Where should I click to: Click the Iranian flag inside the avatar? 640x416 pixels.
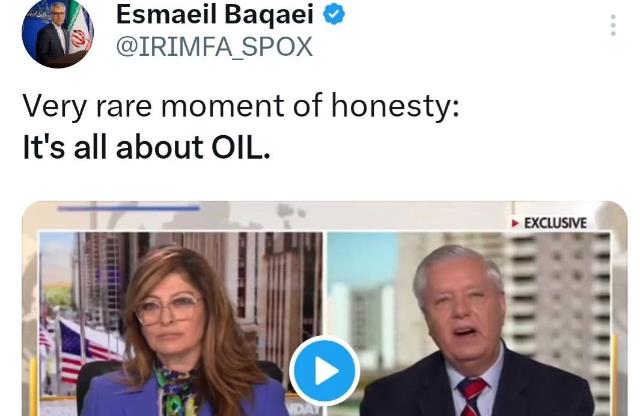80,29
